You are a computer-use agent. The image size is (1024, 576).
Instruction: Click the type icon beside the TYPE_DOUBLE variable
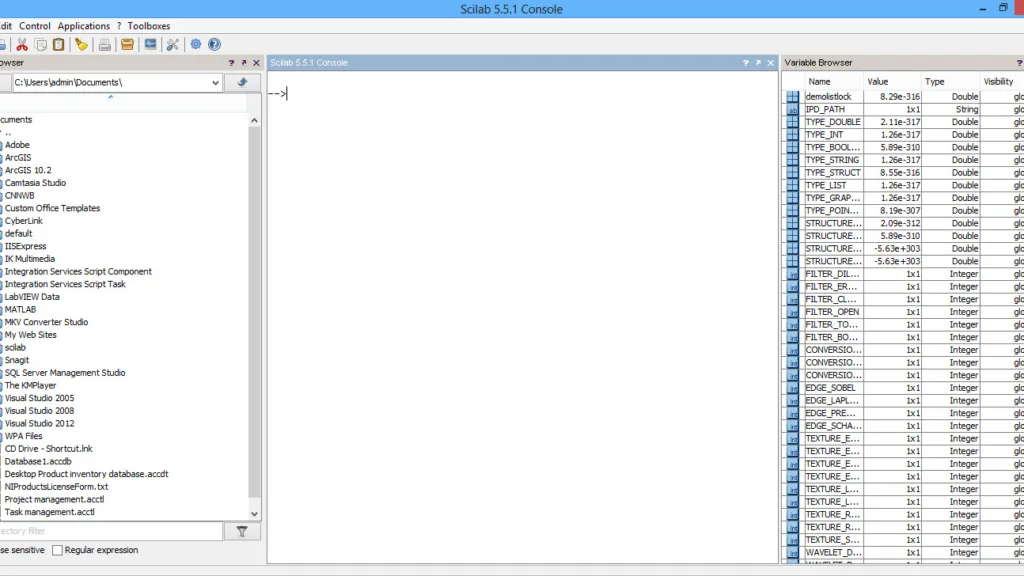[x=792, y=122]
